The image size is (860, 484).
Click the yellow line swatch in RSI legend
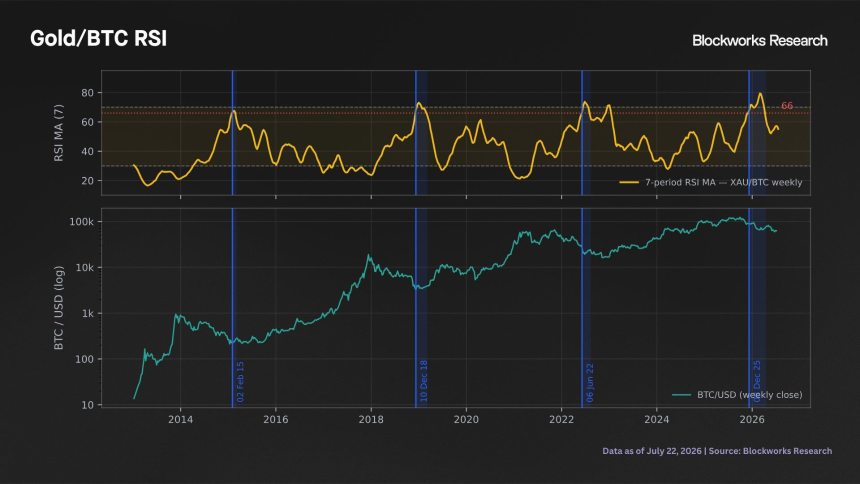pos(629,182)
